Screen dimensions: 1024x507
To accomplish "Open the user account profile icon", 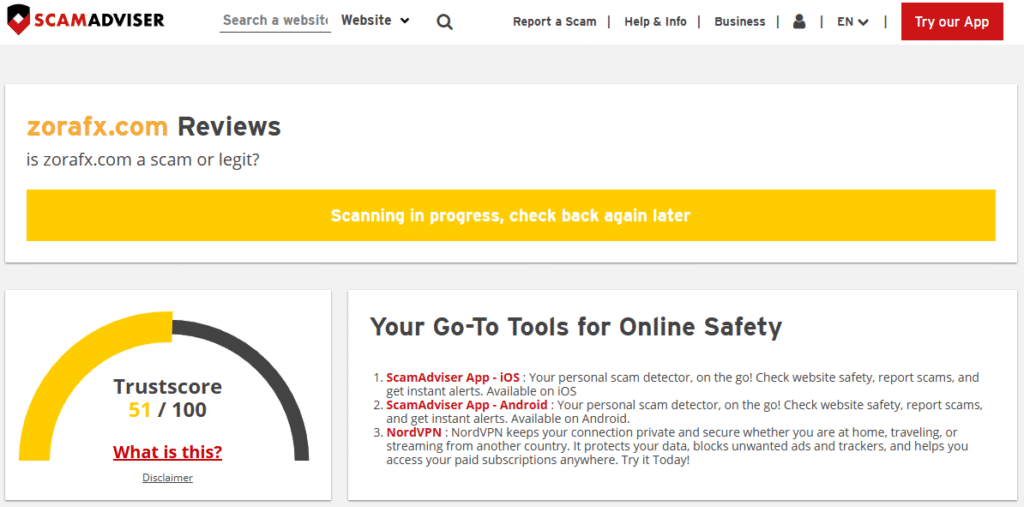I will (799, 22).
